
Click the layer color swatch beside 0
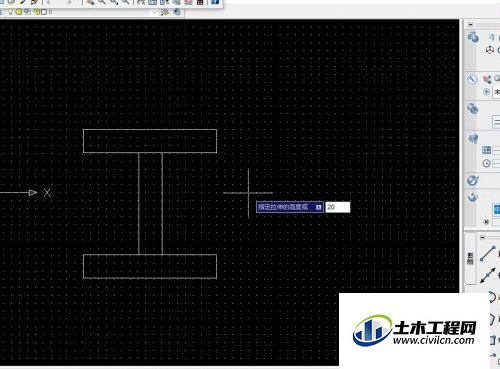(x=44, y=12)
